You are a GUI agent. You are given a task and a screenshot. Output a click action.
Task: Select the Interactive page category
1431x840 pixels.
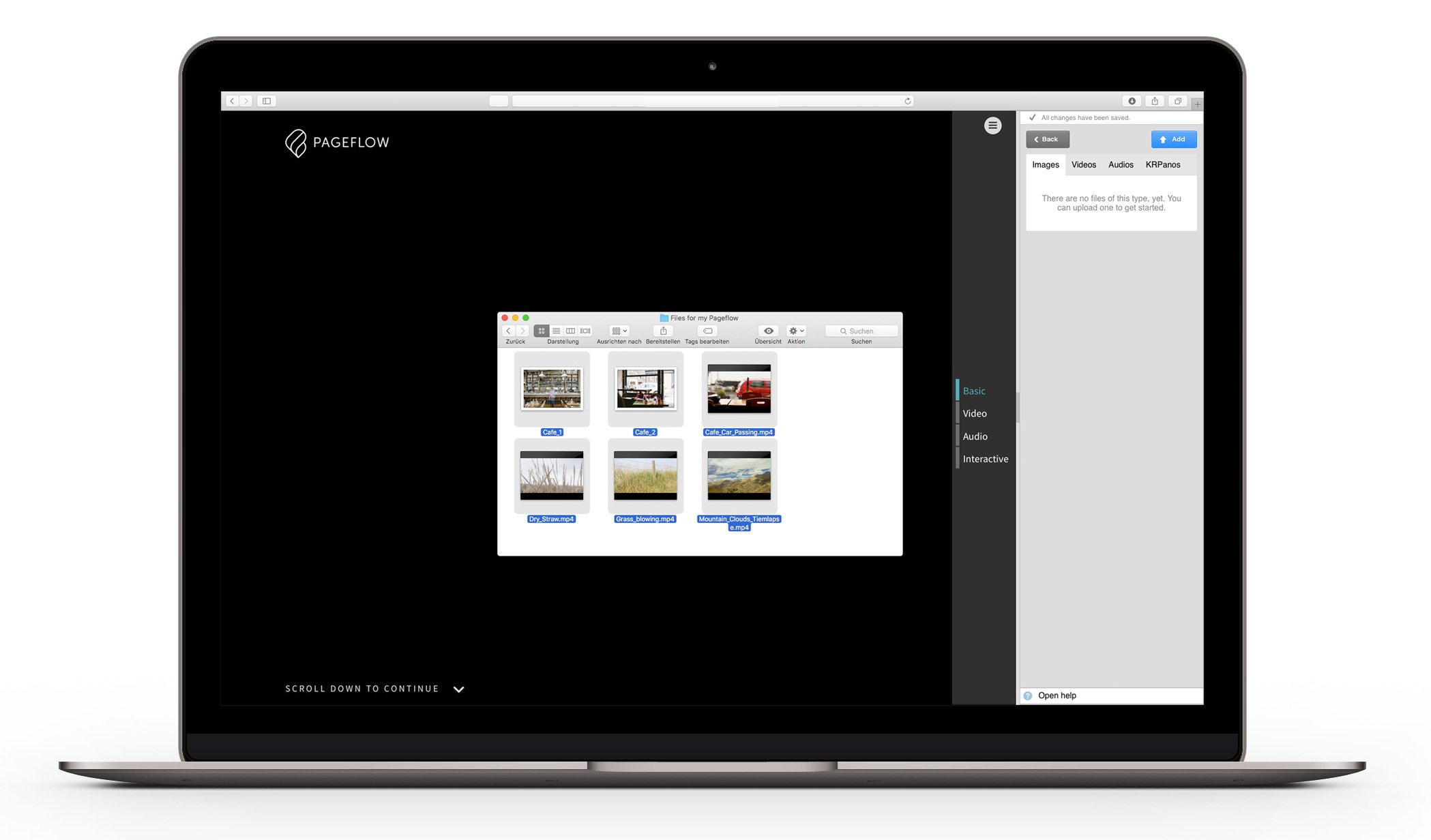pos(985,459)
